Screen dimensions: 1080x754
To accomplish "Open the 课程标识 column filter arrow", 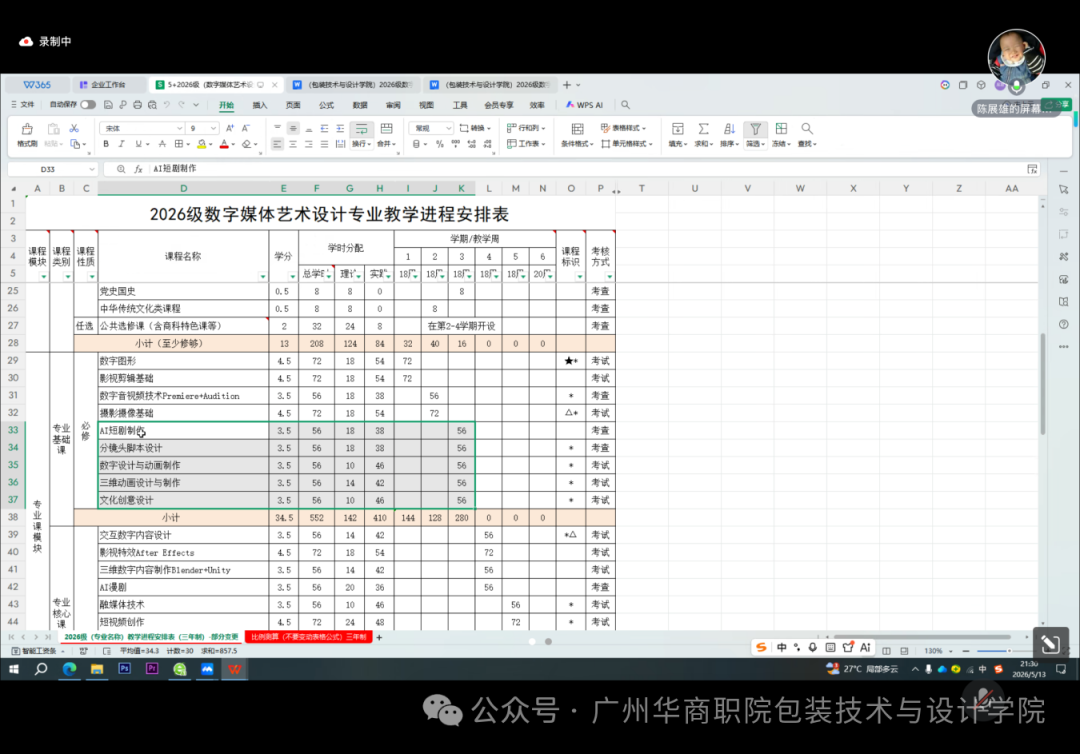I will point(579,276).
